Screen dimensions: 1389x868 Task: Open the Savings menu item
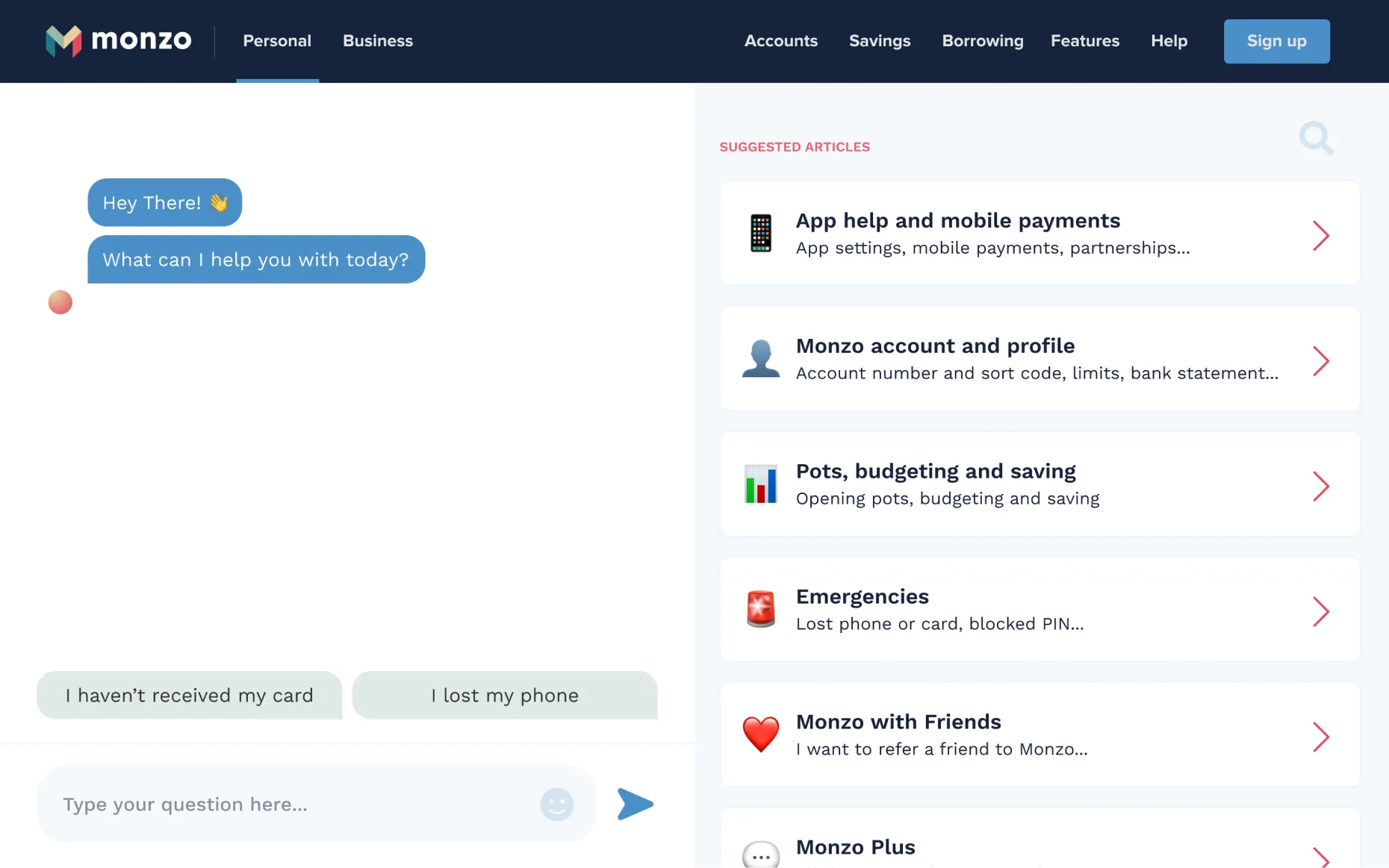coord(879,41)
